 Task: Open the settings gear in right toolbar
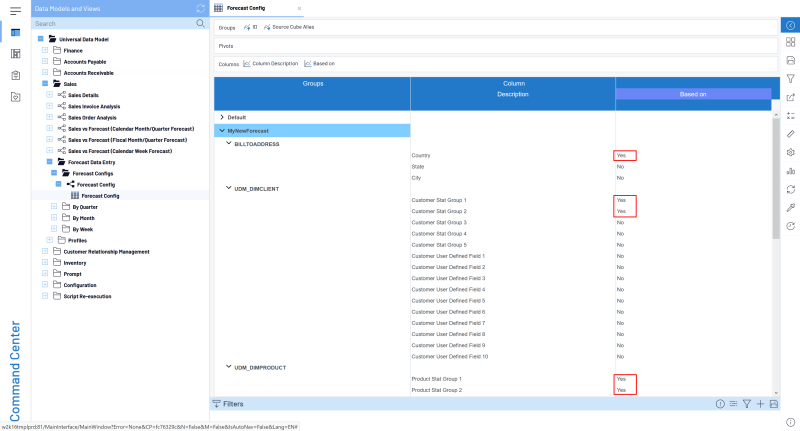(790, 152)
